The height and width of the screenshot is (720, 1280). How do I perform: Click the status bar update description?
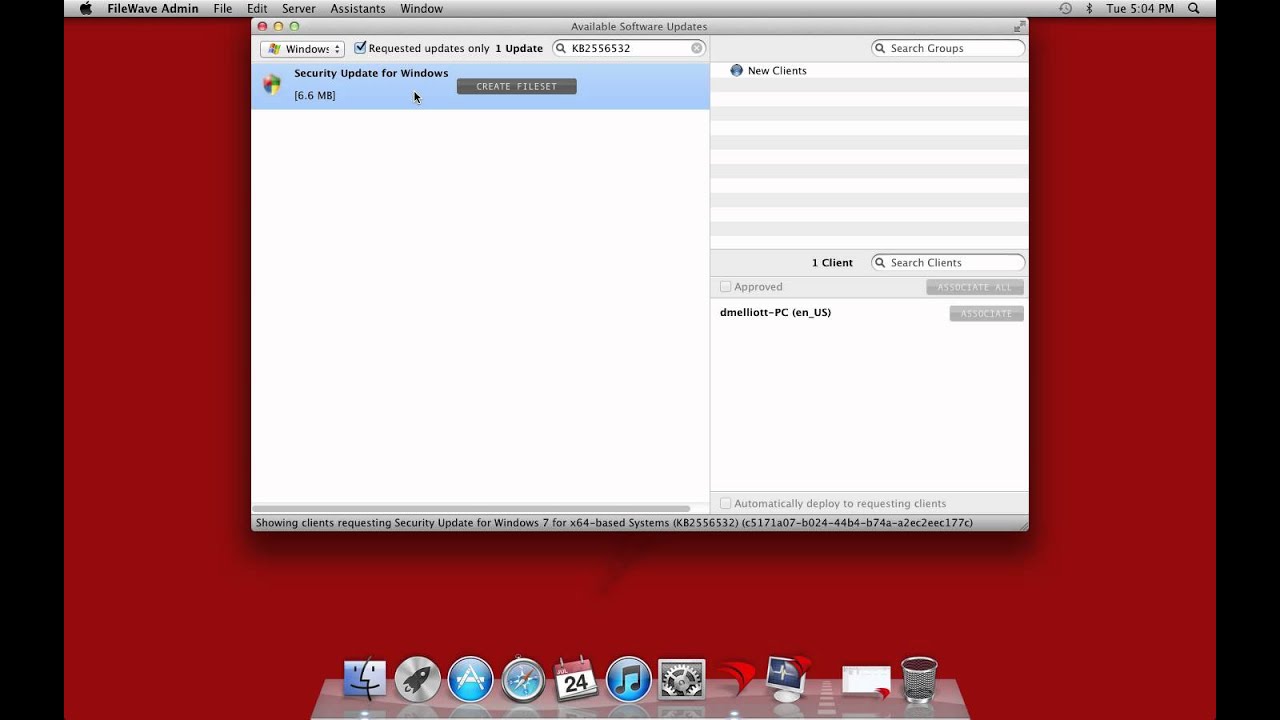614,523
